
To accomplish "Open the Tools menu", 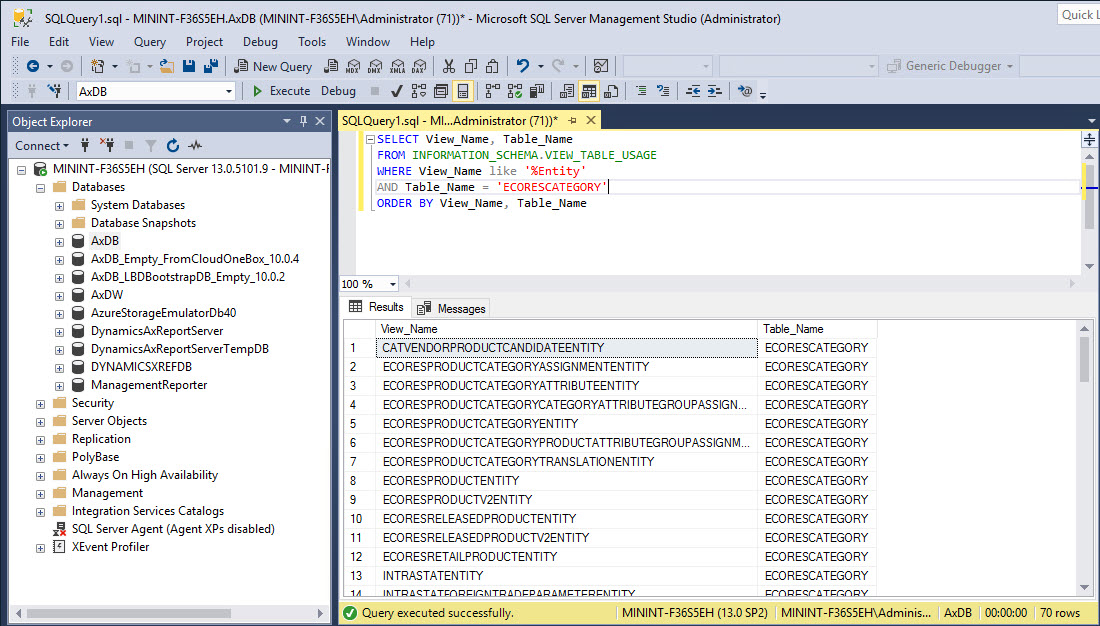I will point(312,42).
